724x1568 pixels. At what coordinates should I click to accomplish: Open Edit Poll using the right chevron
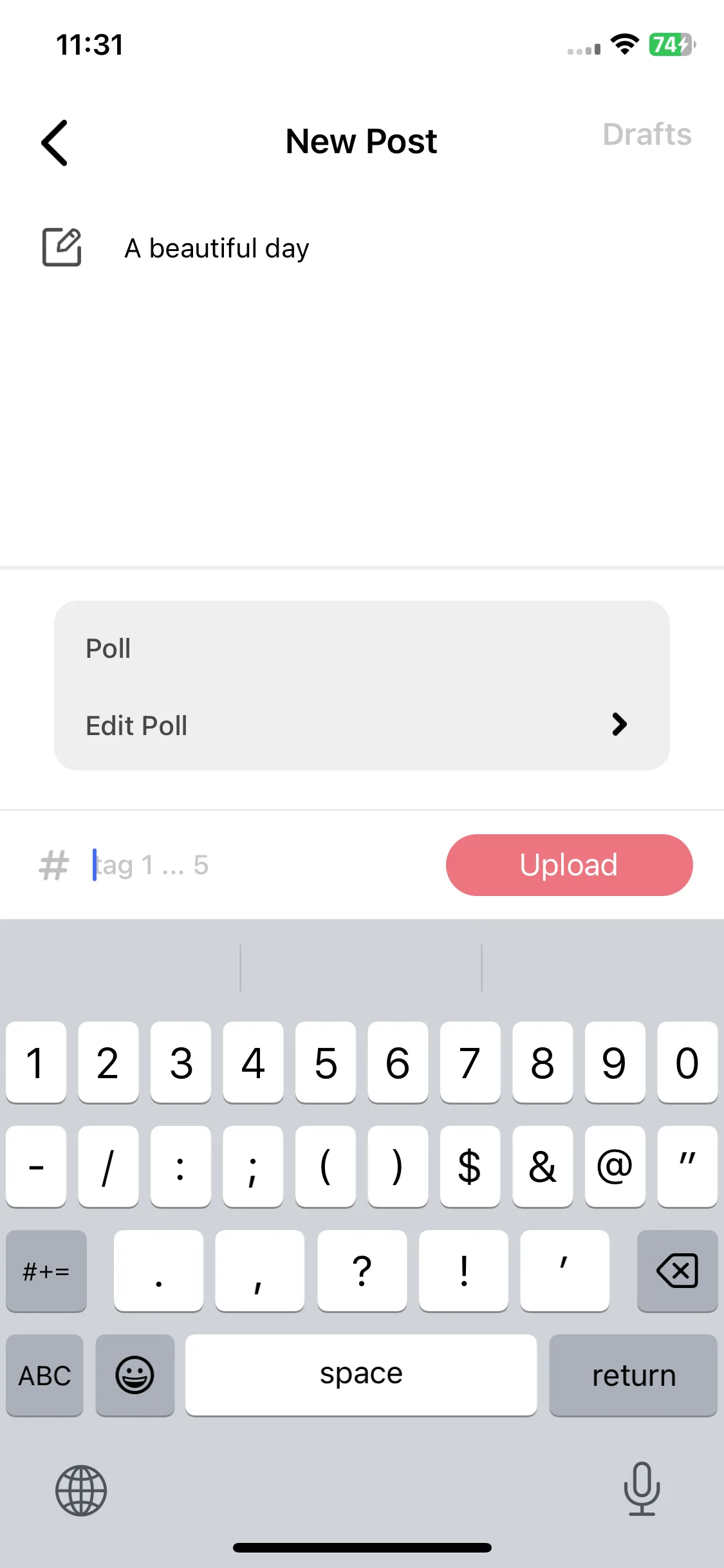coord(619,725)
